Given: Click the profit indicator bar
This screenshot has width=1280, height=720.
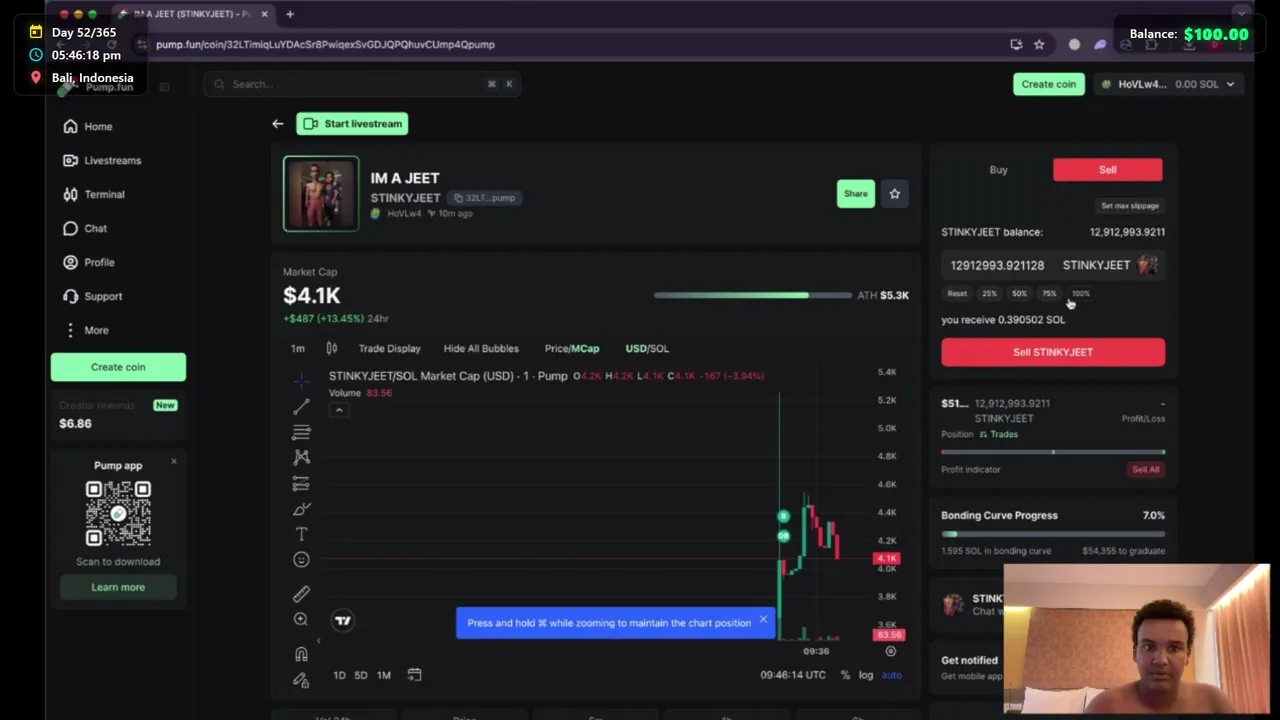Looking at the screenshot, I should click(x=1053, y=452).
